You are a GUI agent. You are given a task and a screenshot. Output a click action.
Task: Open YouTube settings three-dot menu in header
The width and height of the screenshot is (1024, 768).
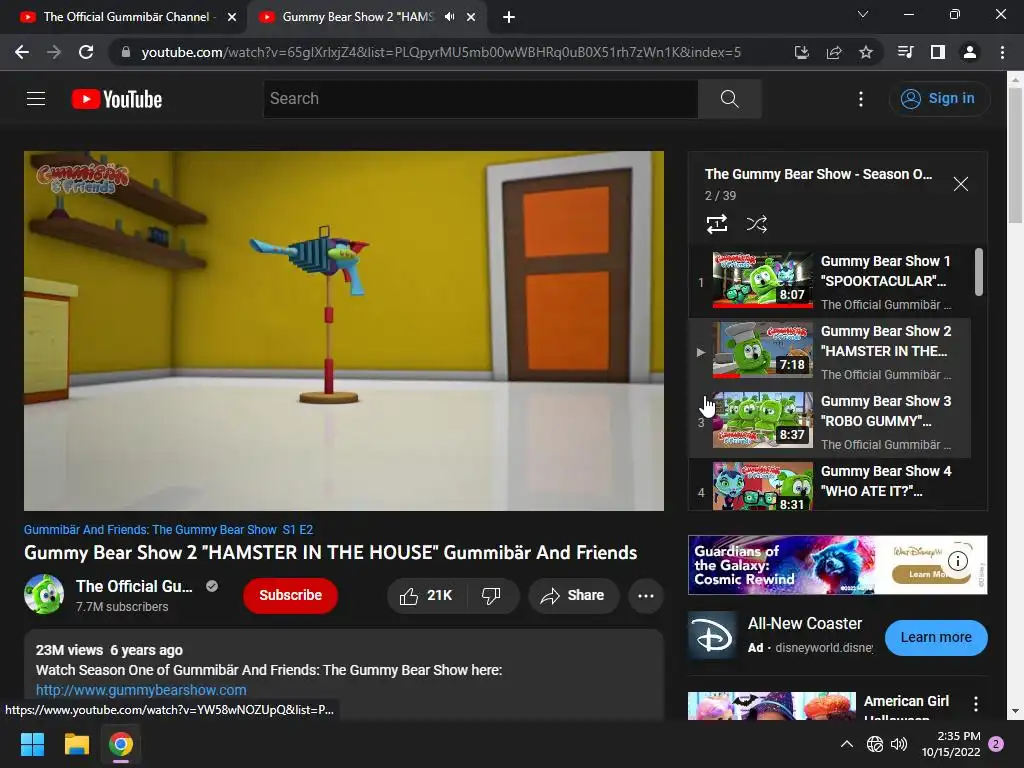click(861, 99)
